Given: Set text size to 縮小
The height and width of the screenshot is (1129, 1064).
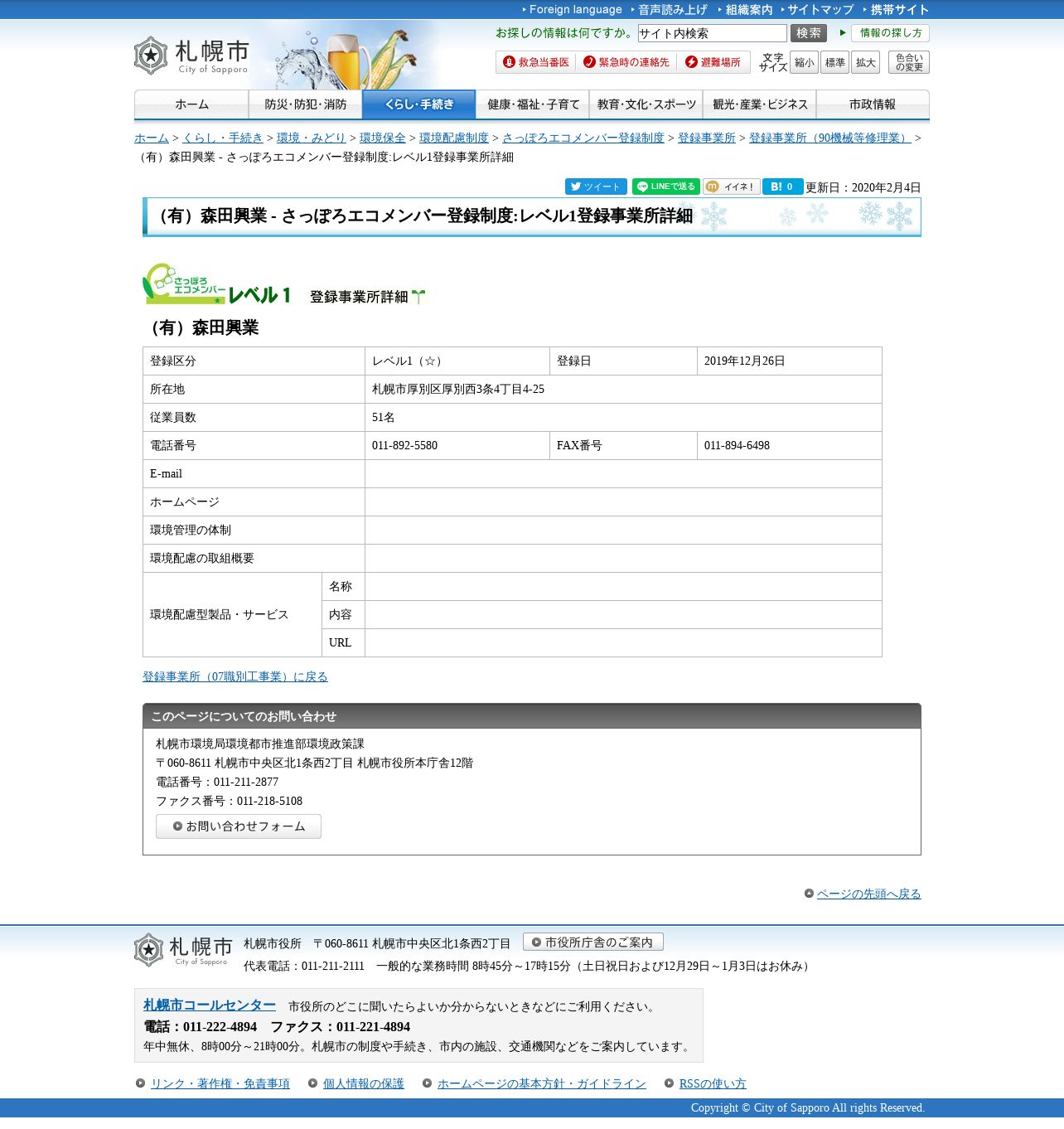Looking at the screenshot, I should pos(804,62).
